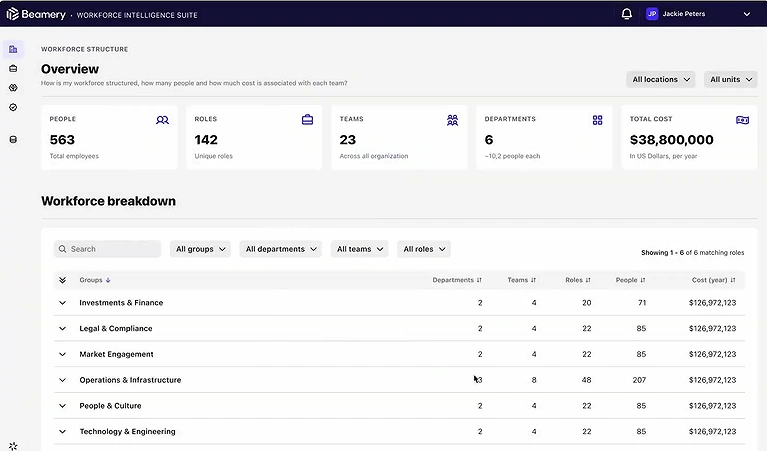Click the Beamery logo
Viewport: 767px width, 451px height.
[36, 15]
